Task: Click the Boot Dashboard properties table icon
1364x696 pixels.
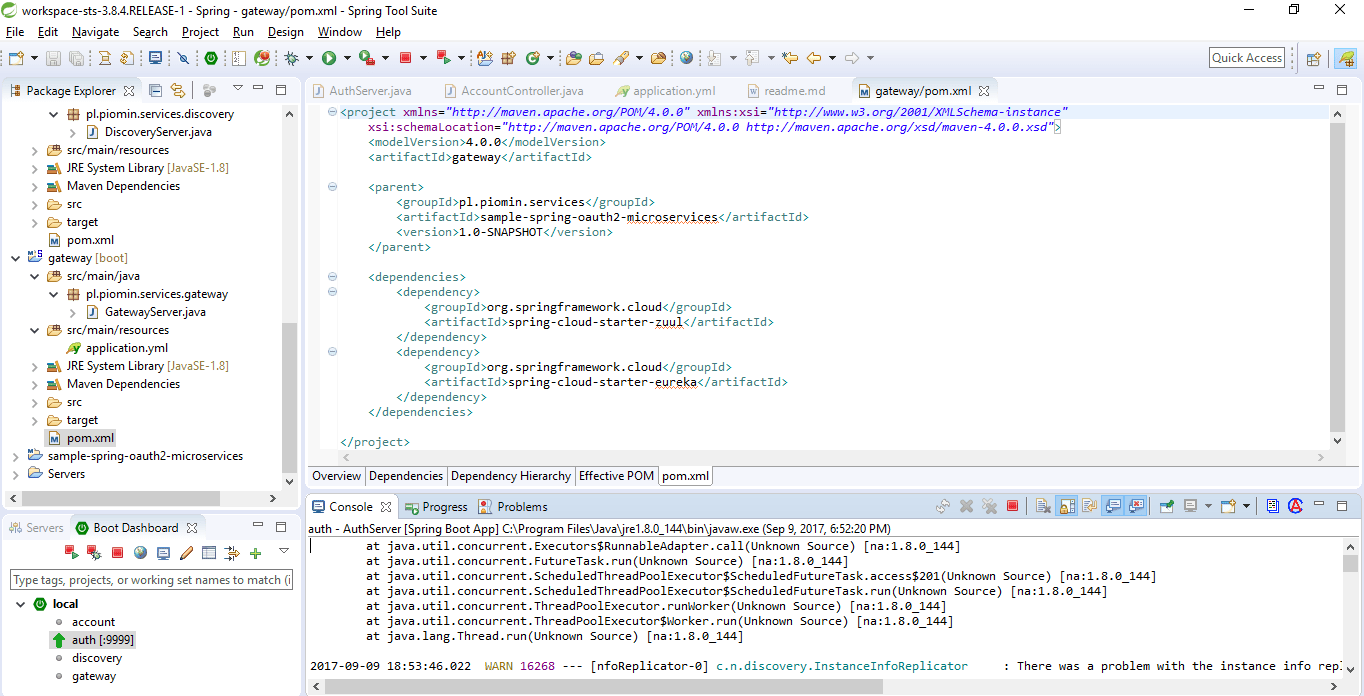Action: pyautogui.click(x=209, y=552)
